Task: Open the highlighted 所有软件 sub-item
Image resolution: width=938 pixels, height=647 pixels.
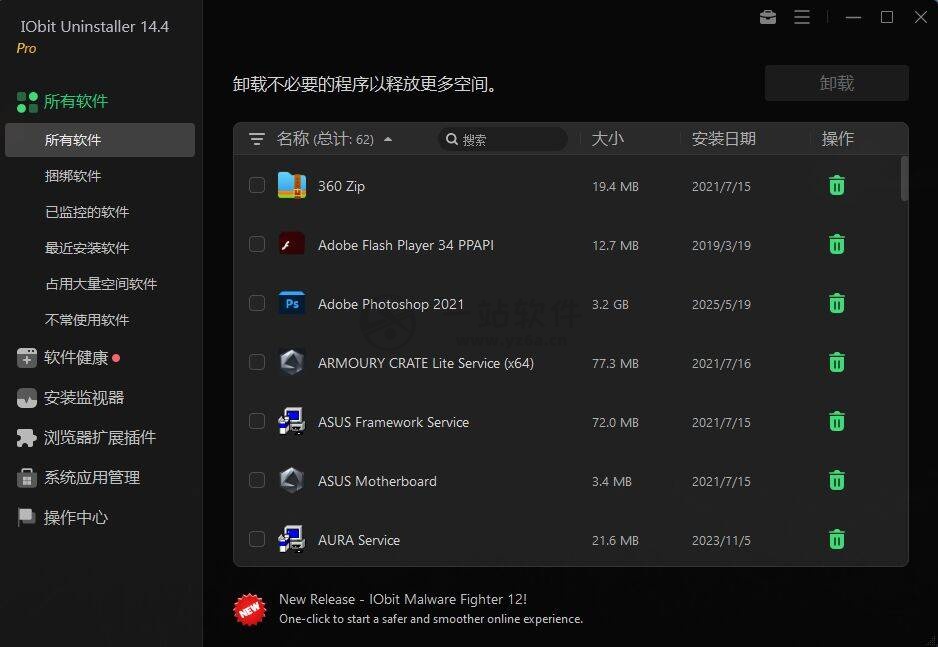Action: (x=100, y=140)
